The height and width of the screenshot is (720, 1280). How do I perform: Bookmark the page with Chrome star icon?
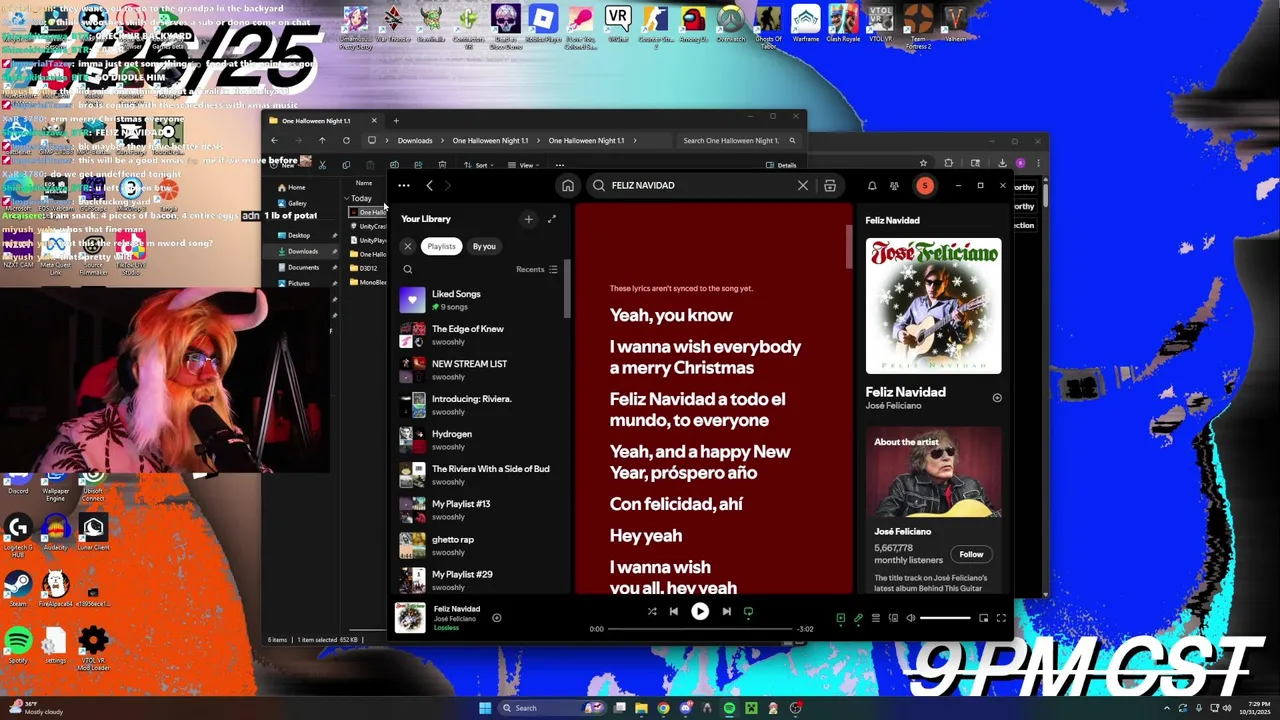pyautogui.click(x=923, y=163)
